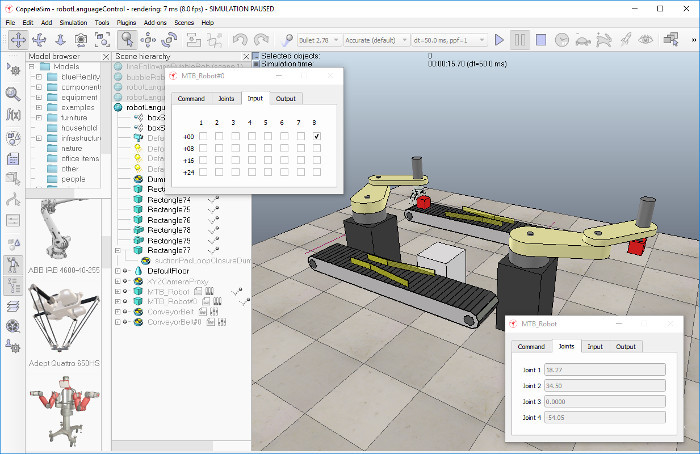The width and height of the screenshot is (700, 454).
Task: Check input bit 2 in +08 row
Action: tap(219, 148)
